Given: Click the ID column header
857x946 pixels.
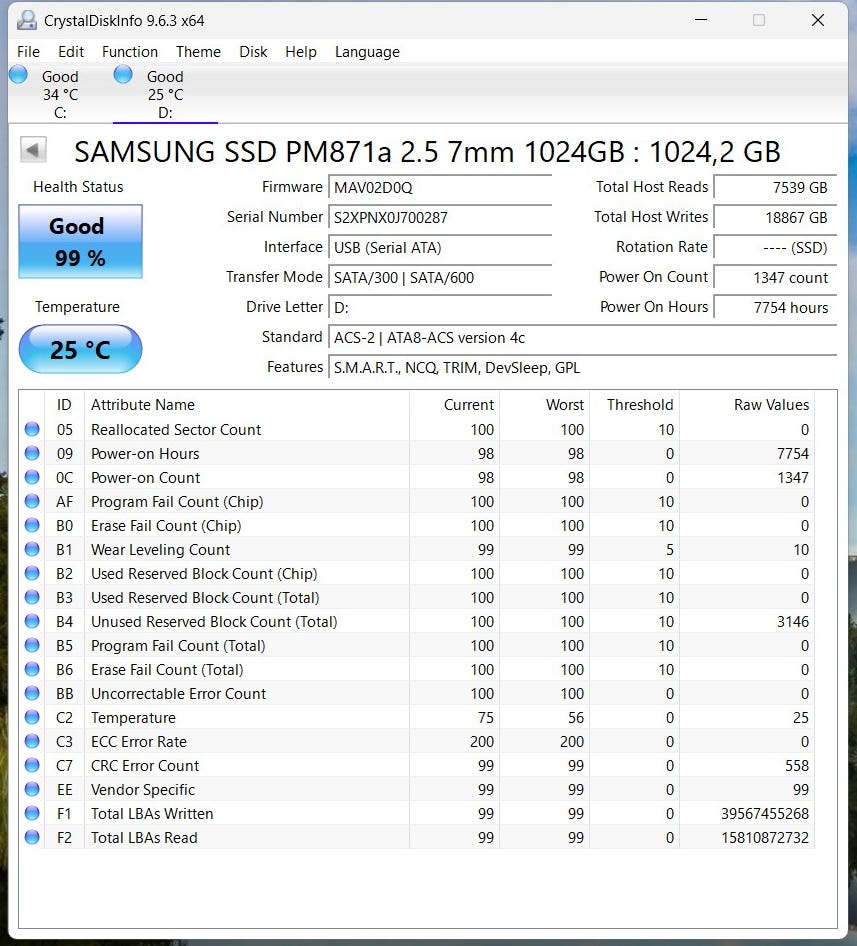Looking at the screenshot, I should pos(65,404).
